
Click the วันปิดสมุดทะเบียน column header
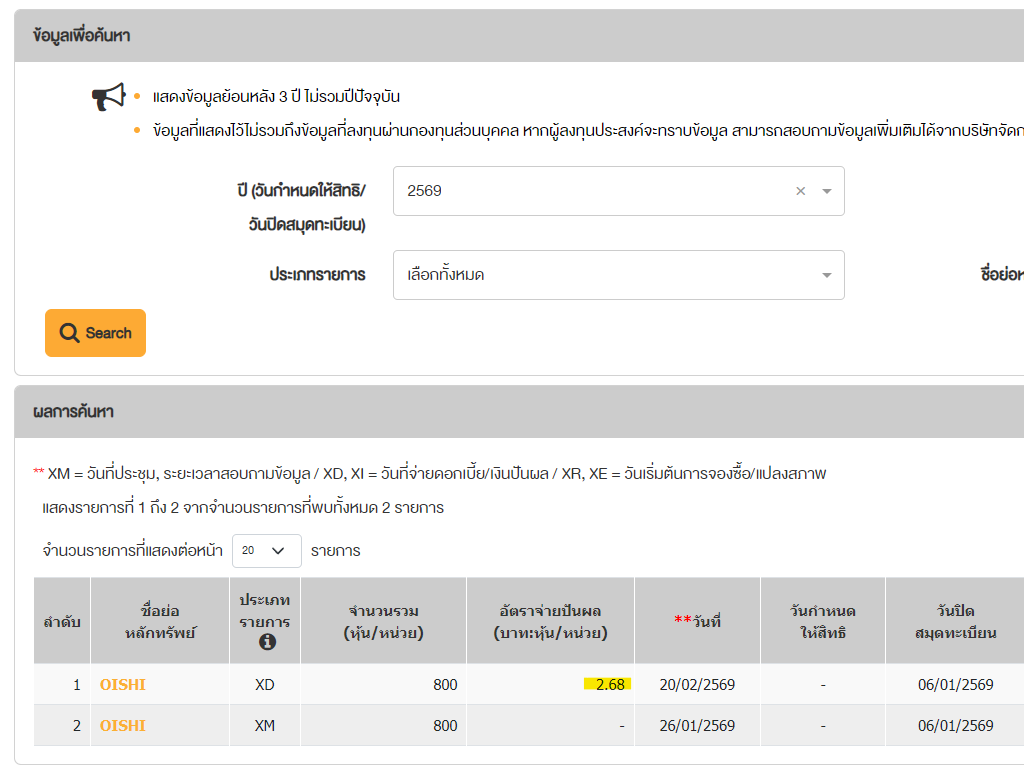[955, 621]
